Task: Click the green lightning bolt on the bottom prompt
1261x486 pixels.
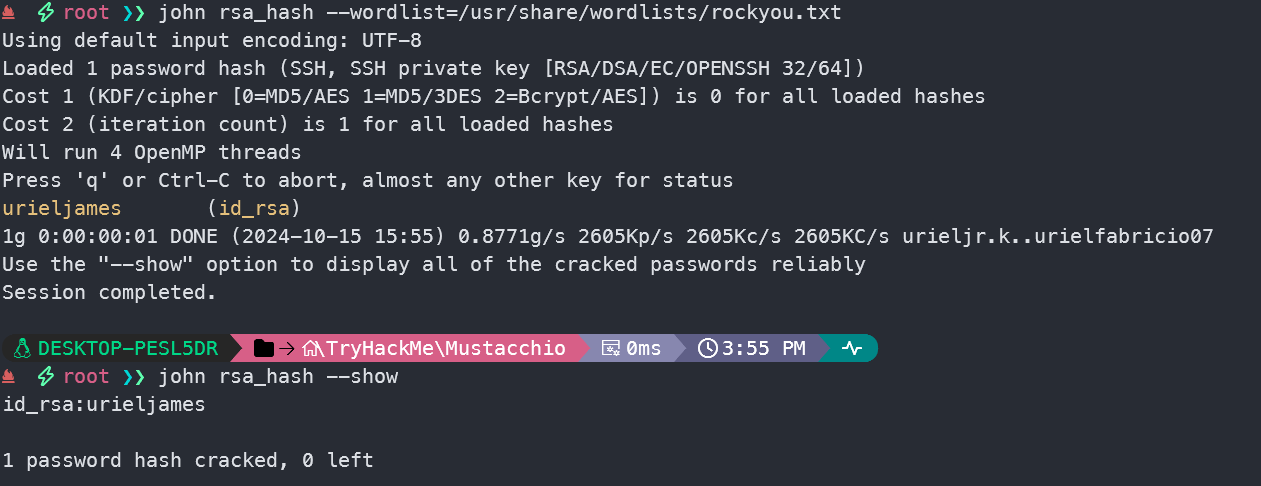Action: click(x=44, y=376)
